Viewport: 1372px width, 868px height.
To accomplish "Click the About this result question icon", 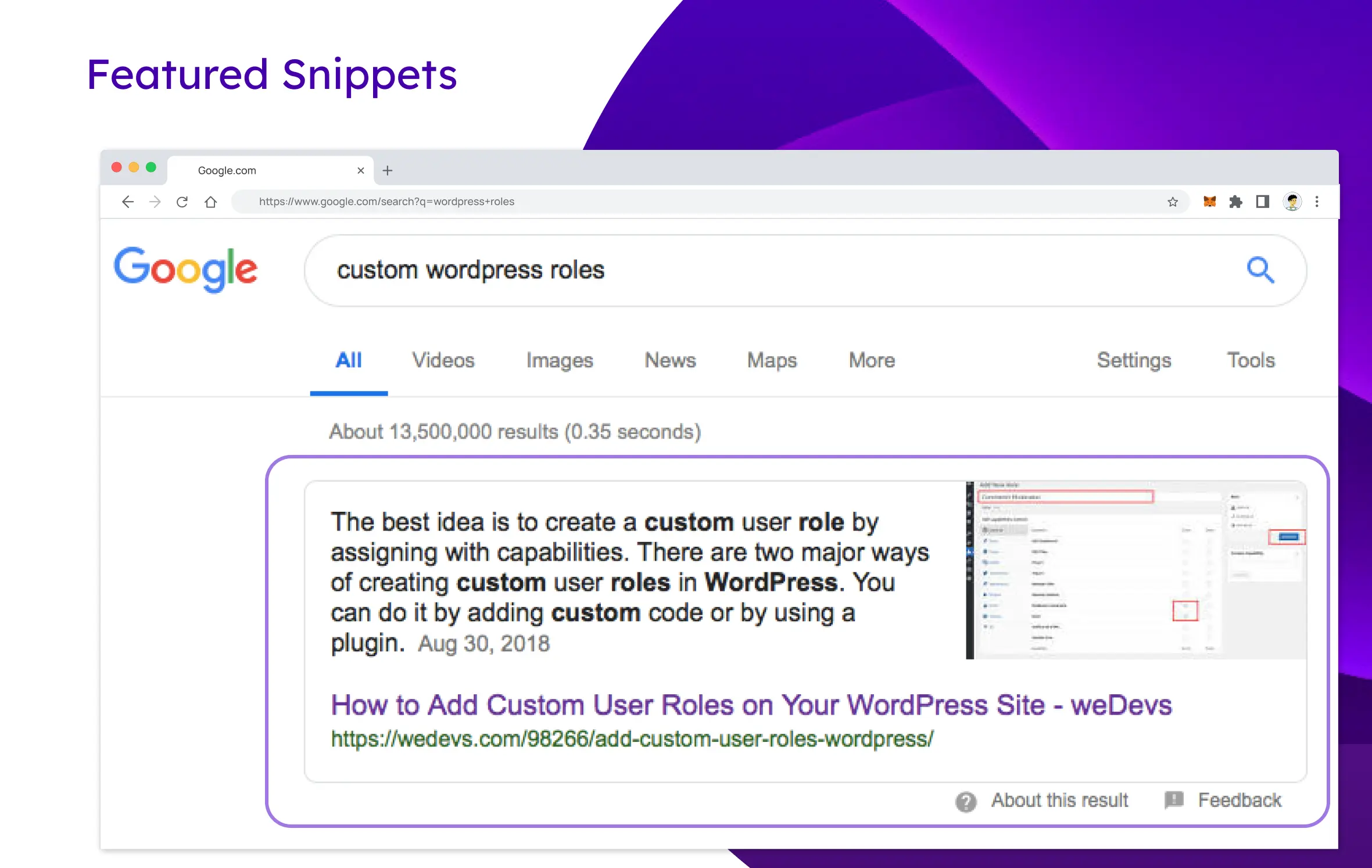I will (x=966, y=802).
